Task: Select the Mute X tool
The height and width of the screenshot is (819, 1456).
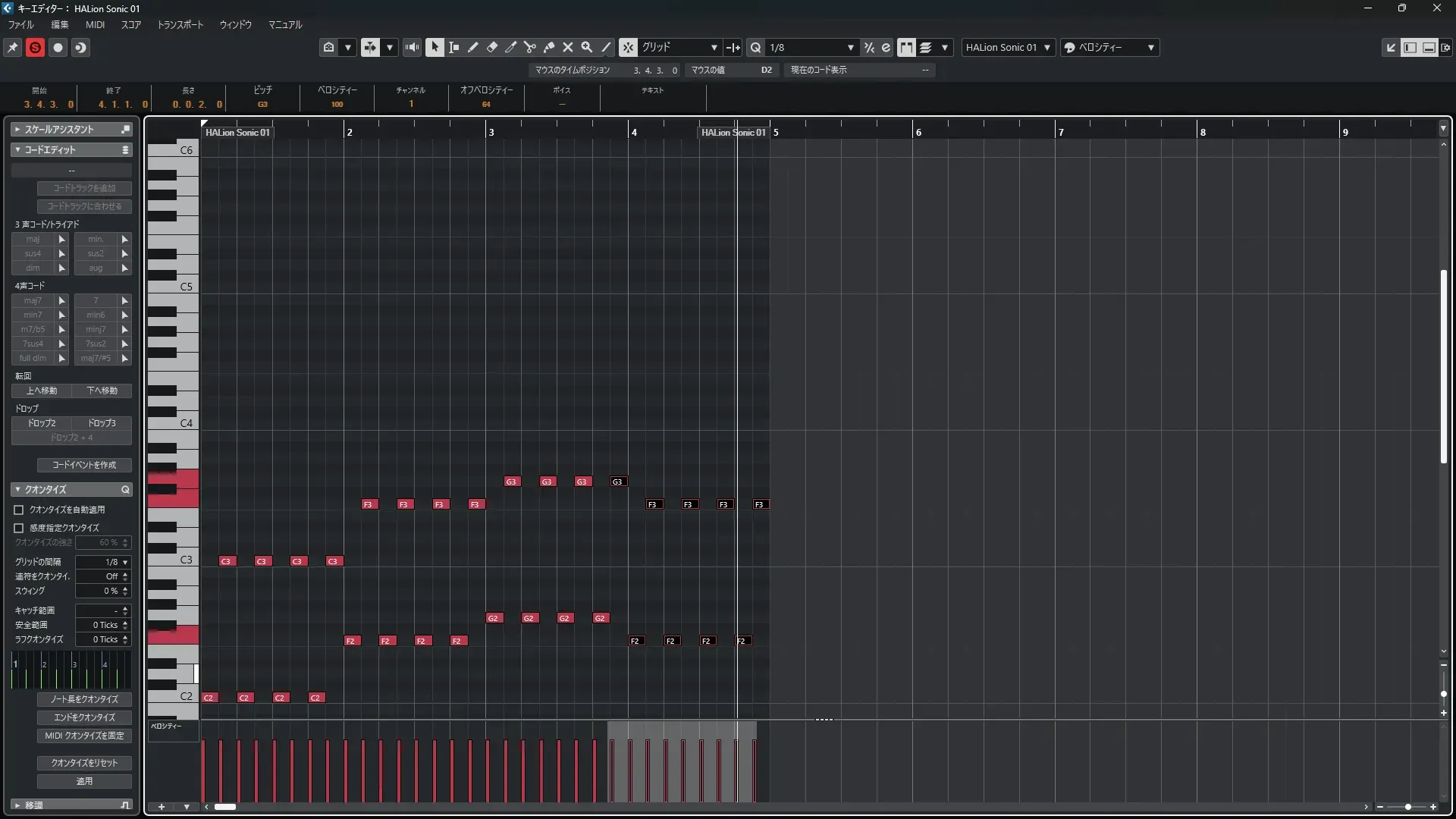Action: pyautogui.click(x=567, y=47)
